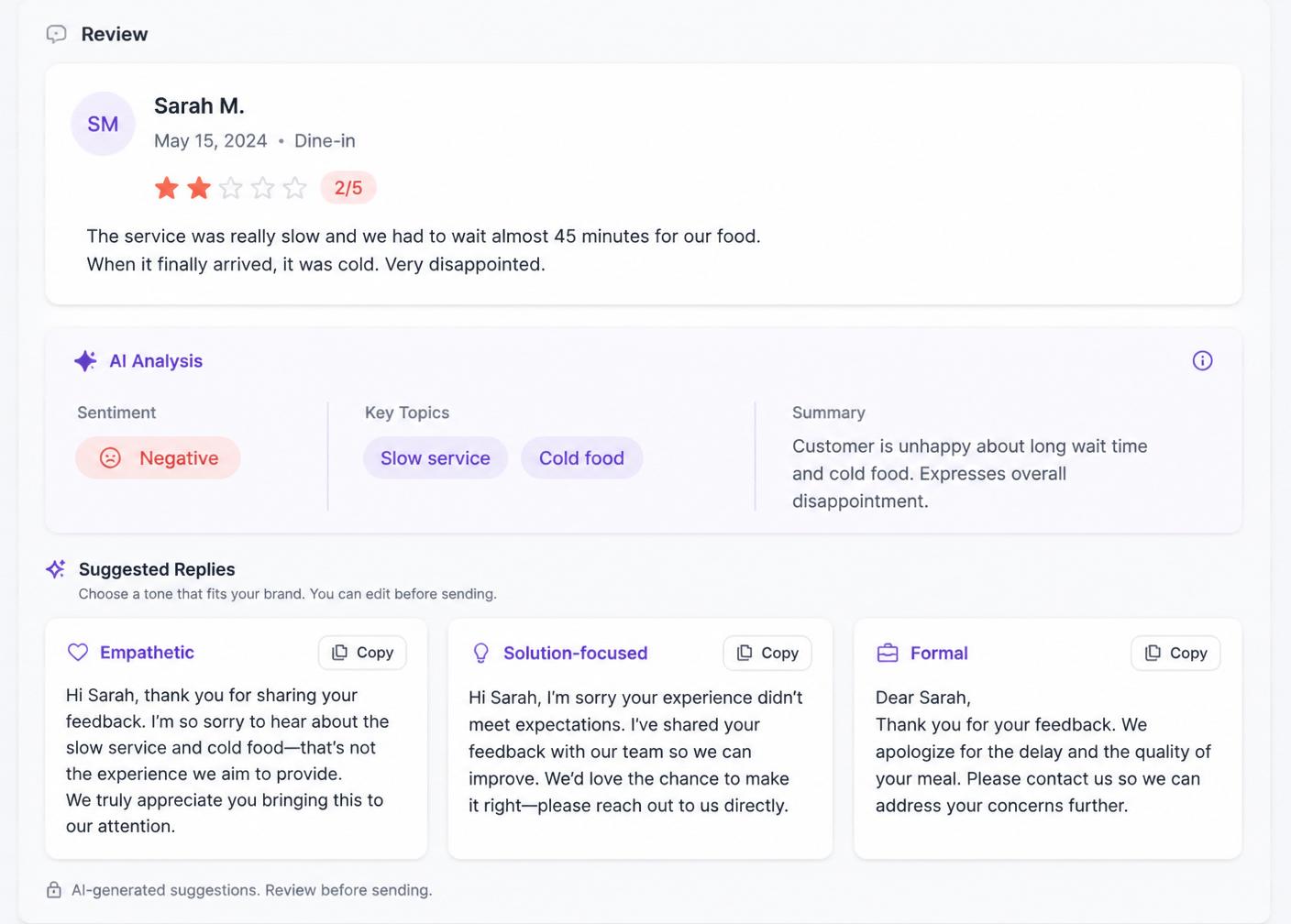Copy the Empathetic reply
This screenshot has height=924, width=1291.
click(x=362, y=653)
